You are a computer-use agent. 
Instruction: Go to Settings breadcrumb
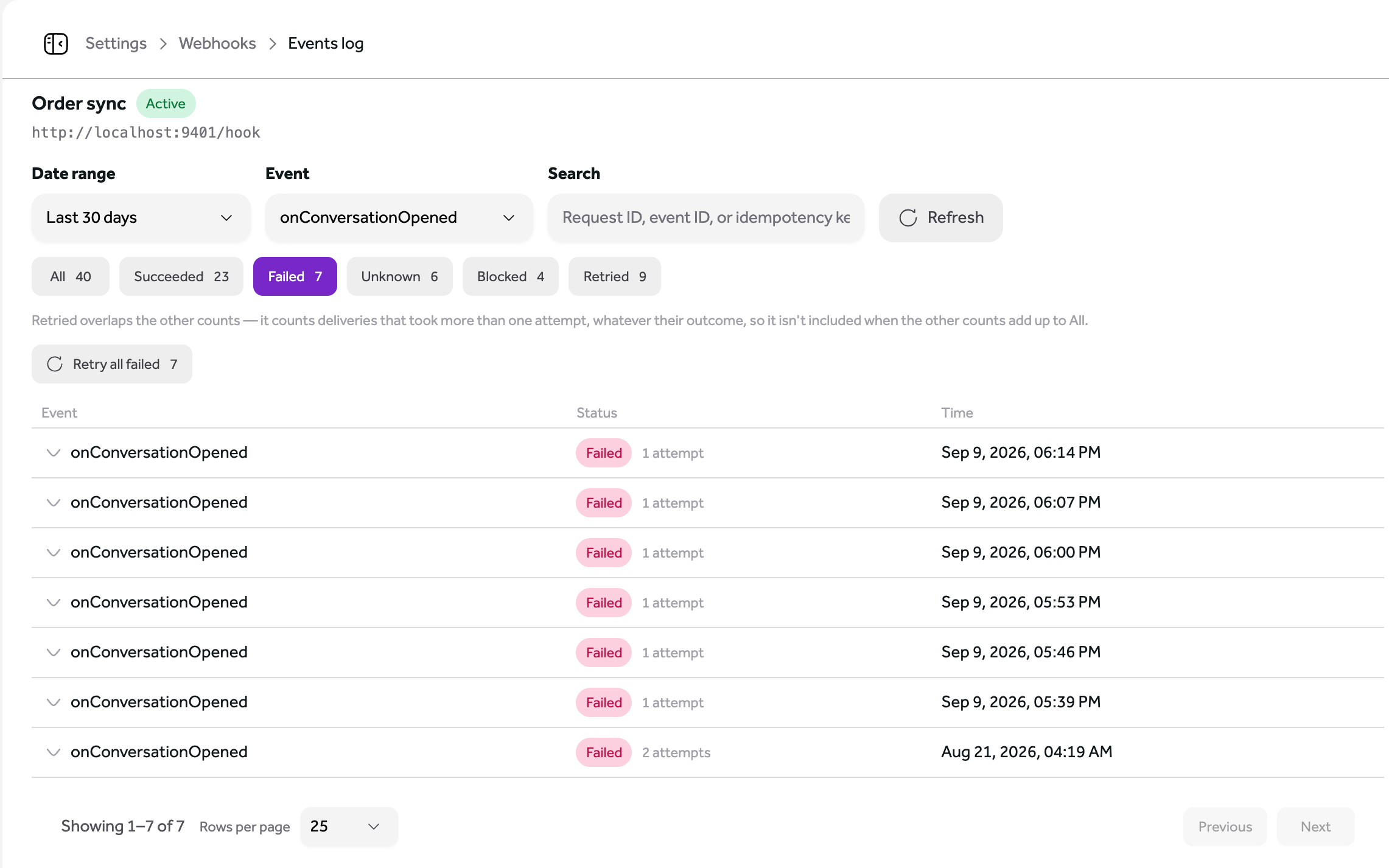tap(116, 44)
